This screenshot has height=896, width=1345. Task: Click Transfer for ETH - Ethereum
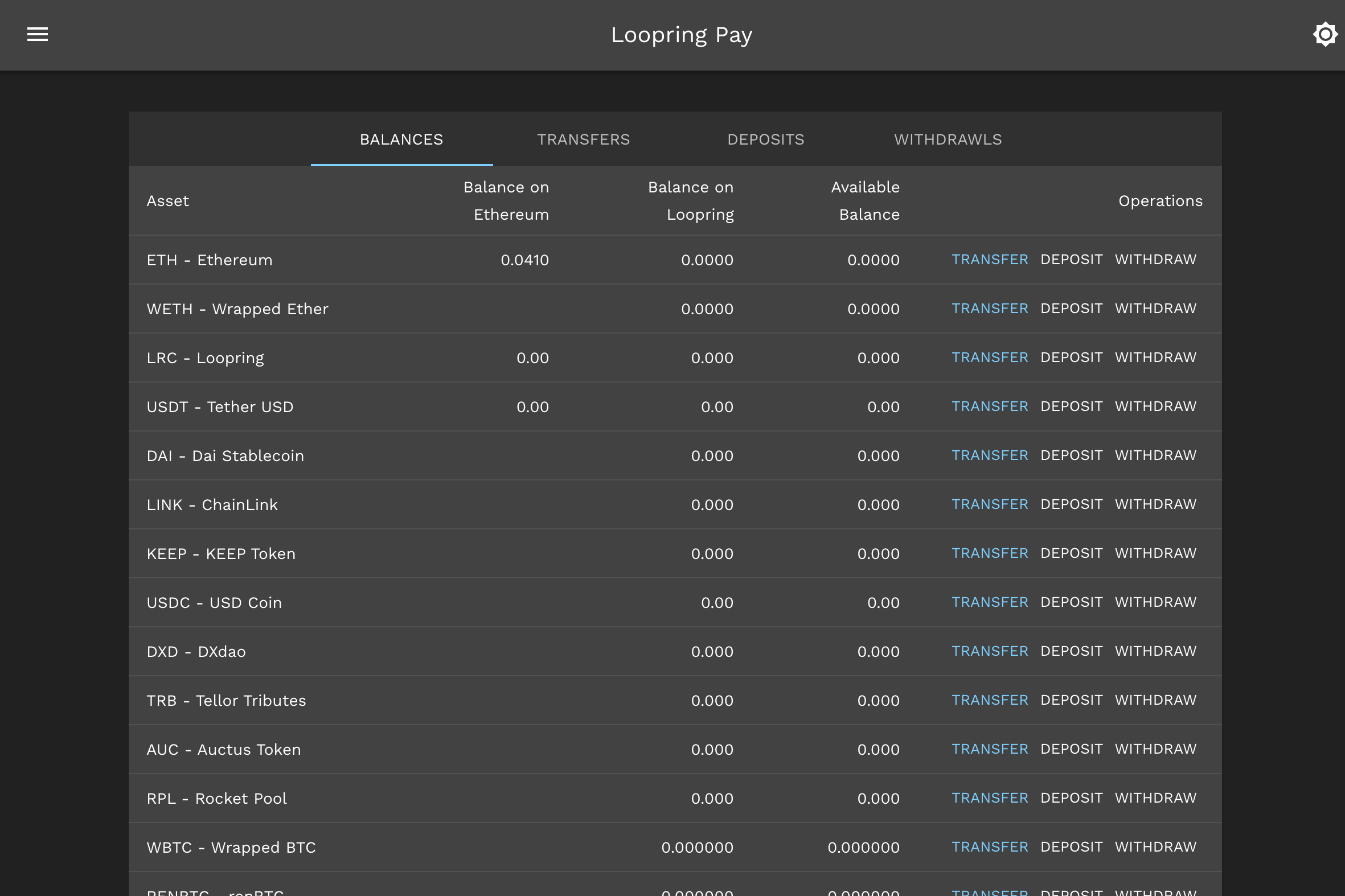click(x=990, y=260)
